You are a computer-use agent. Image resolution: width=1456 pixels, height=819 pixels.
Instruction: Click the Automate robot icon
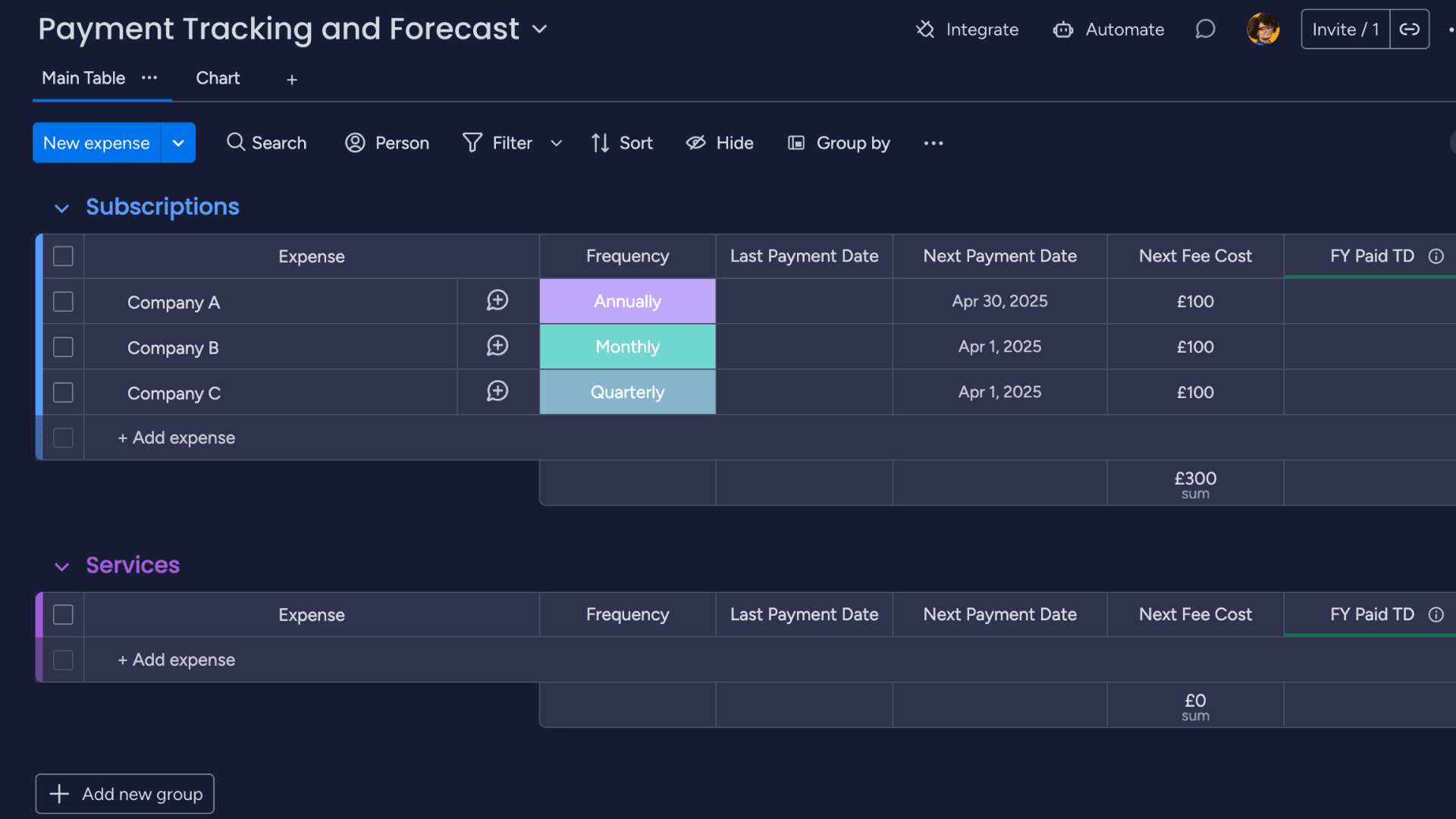tap(1063, 30)
